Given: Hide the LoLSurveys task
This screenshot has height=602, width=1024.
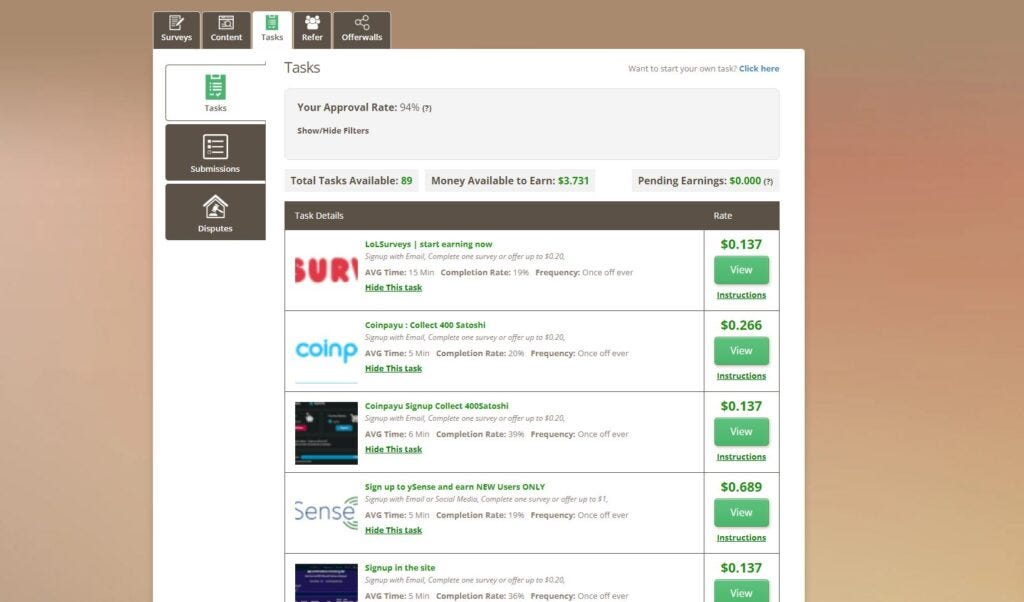Looking at the screenshot, I should tap(393, 288).
